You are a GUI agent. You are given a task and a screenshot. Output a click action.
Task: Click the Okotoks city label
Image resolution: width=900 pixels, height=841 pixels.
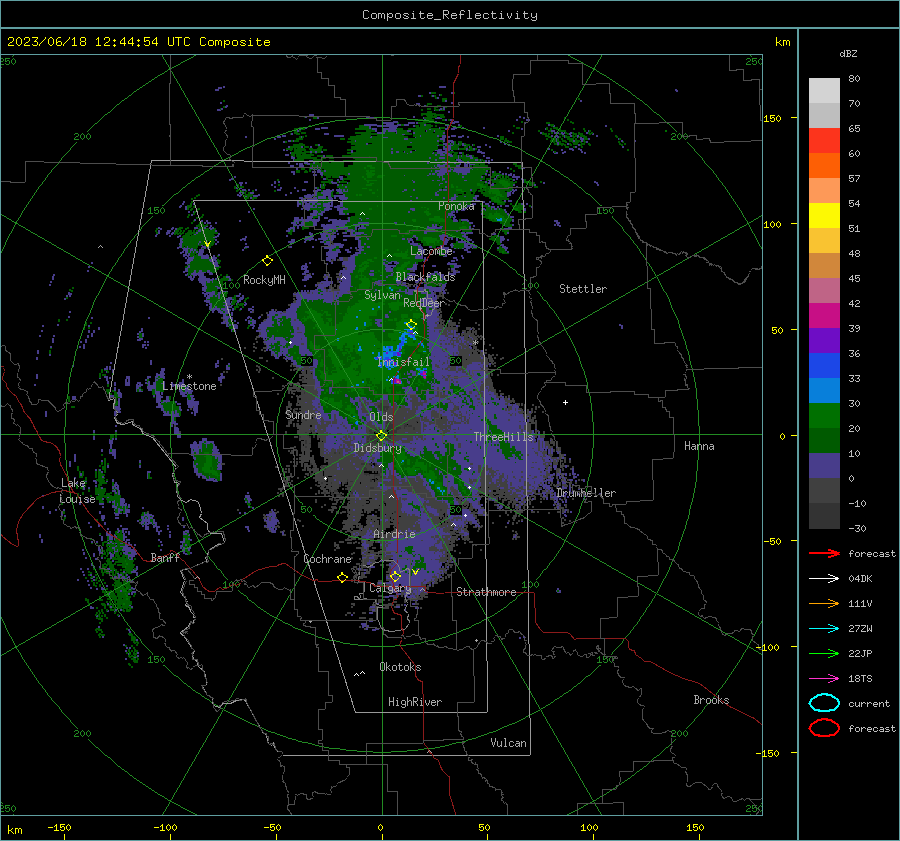pos(400,667)
